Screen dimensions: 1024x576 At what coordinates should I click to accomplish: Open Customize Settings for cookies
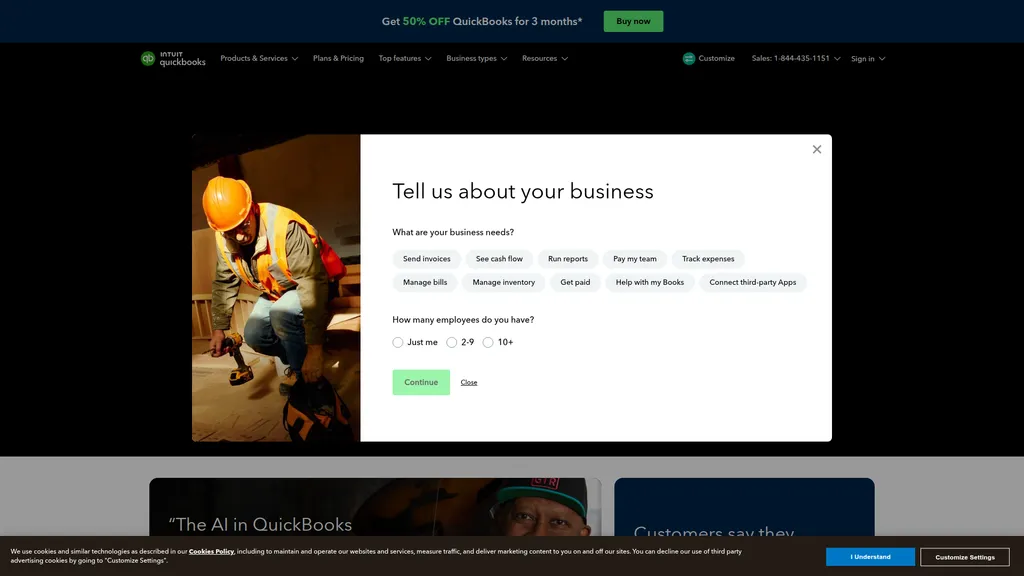pyautogui.click(x=965, y=557)
